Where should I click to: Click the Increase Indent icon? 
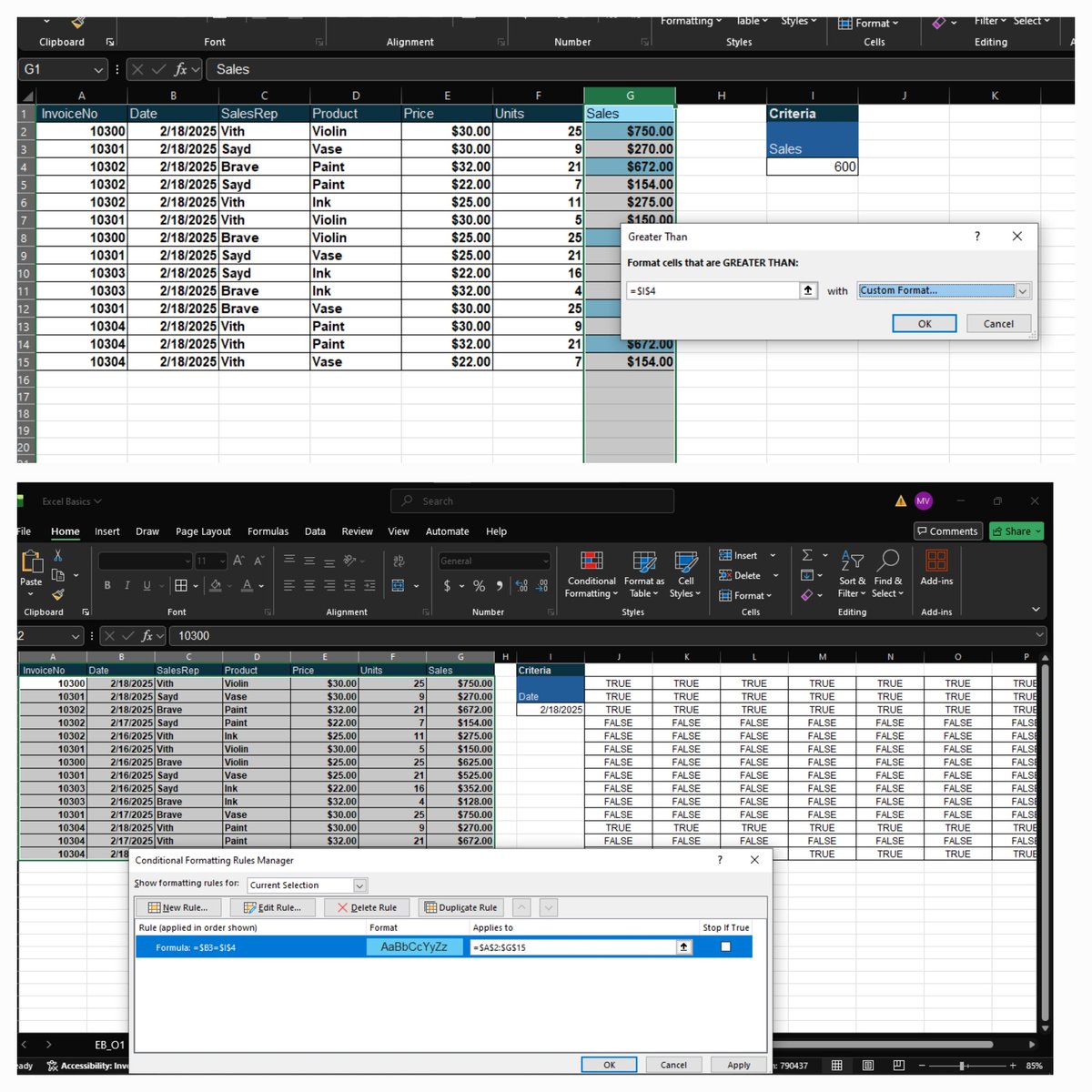[369, 585]
